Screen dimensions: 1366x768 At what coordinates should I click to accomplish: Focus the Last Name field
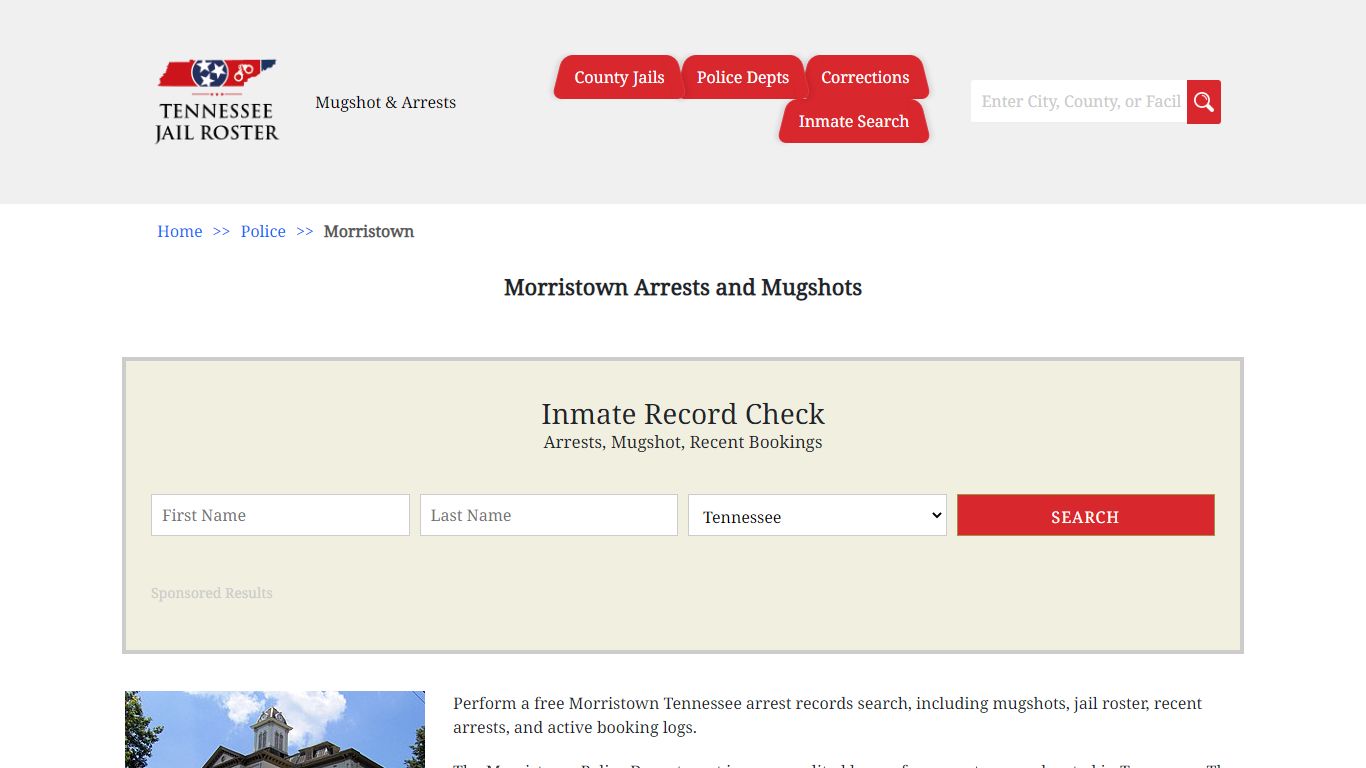tap(549, 515)
